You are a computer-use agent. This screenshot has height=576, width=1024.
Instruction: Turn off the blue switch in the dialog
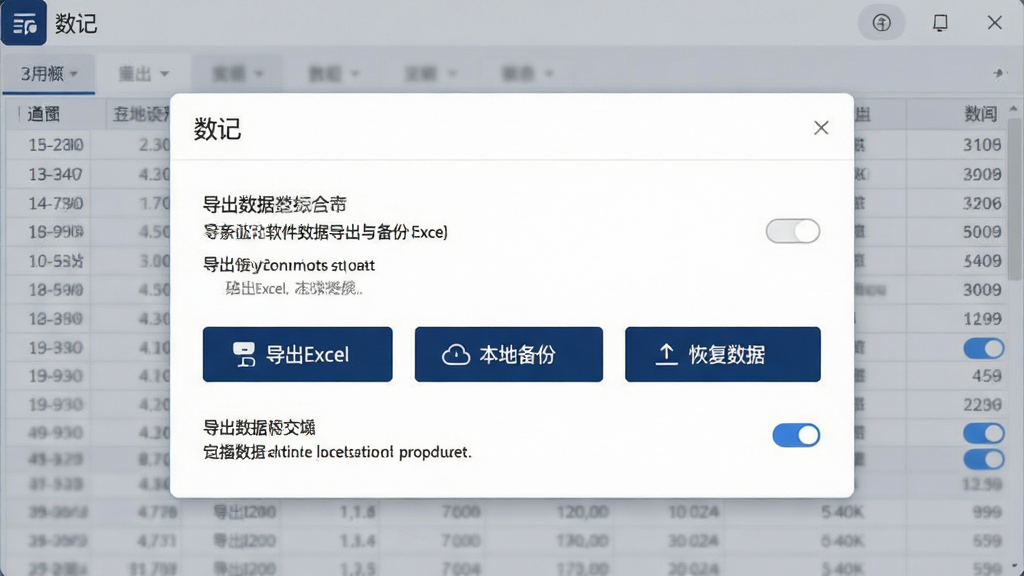(796, 435)
